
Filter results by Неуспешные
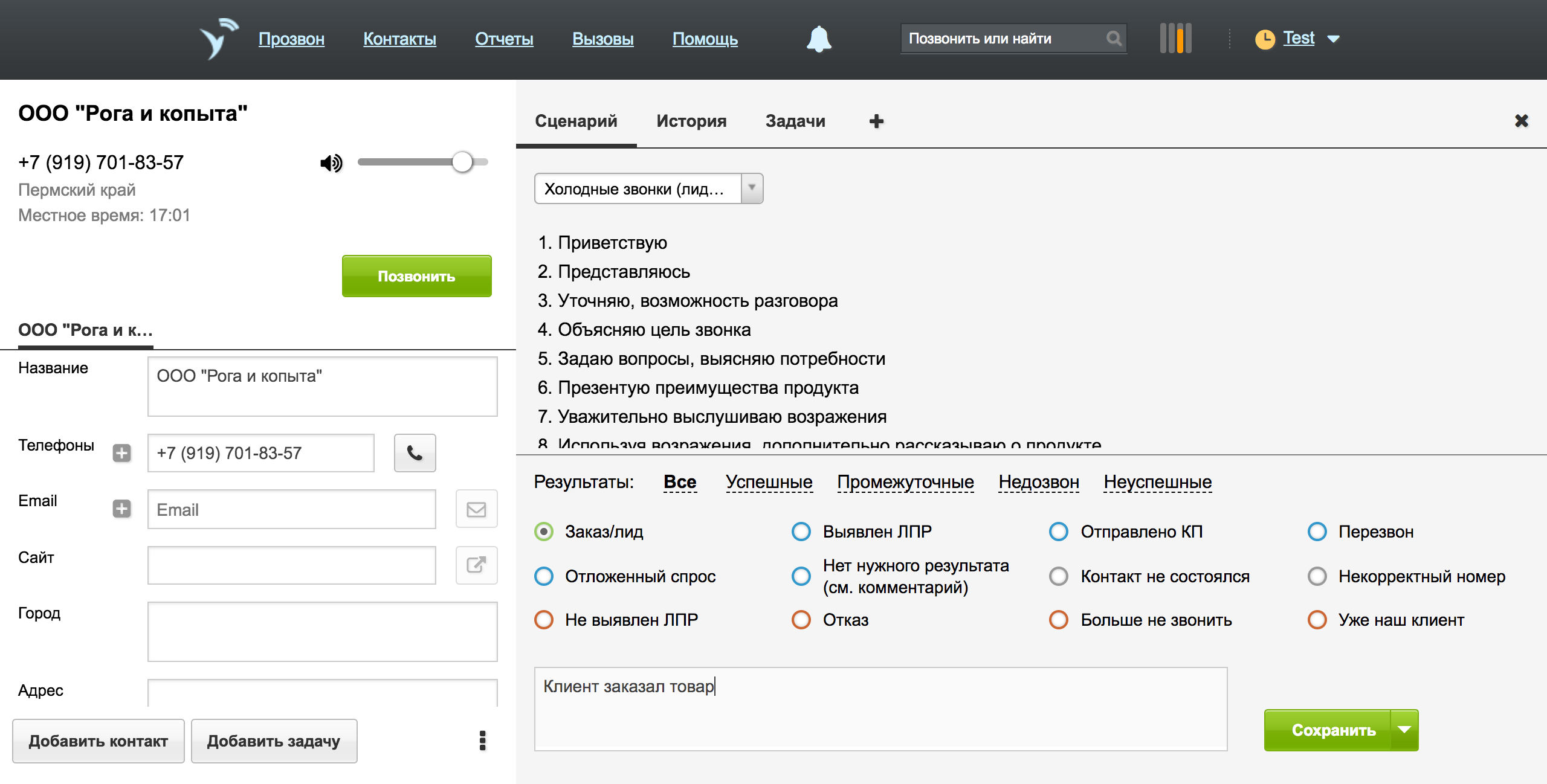[x=1157, y=482]
